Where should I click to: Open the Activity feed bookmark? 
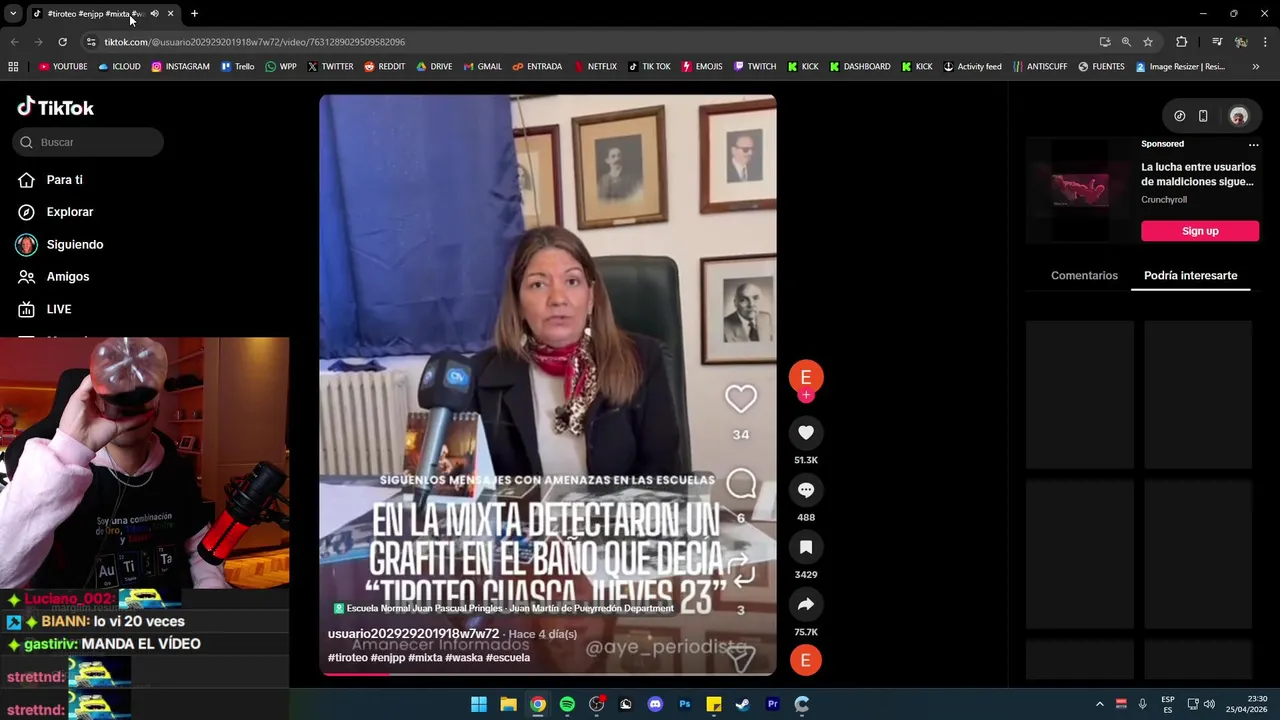(x=972, y=67)
